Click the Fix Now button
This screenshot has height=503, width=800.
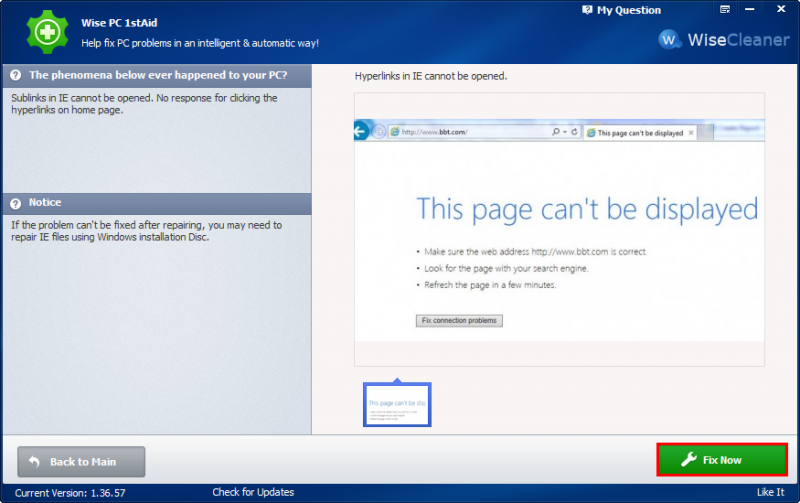point(722,460)
